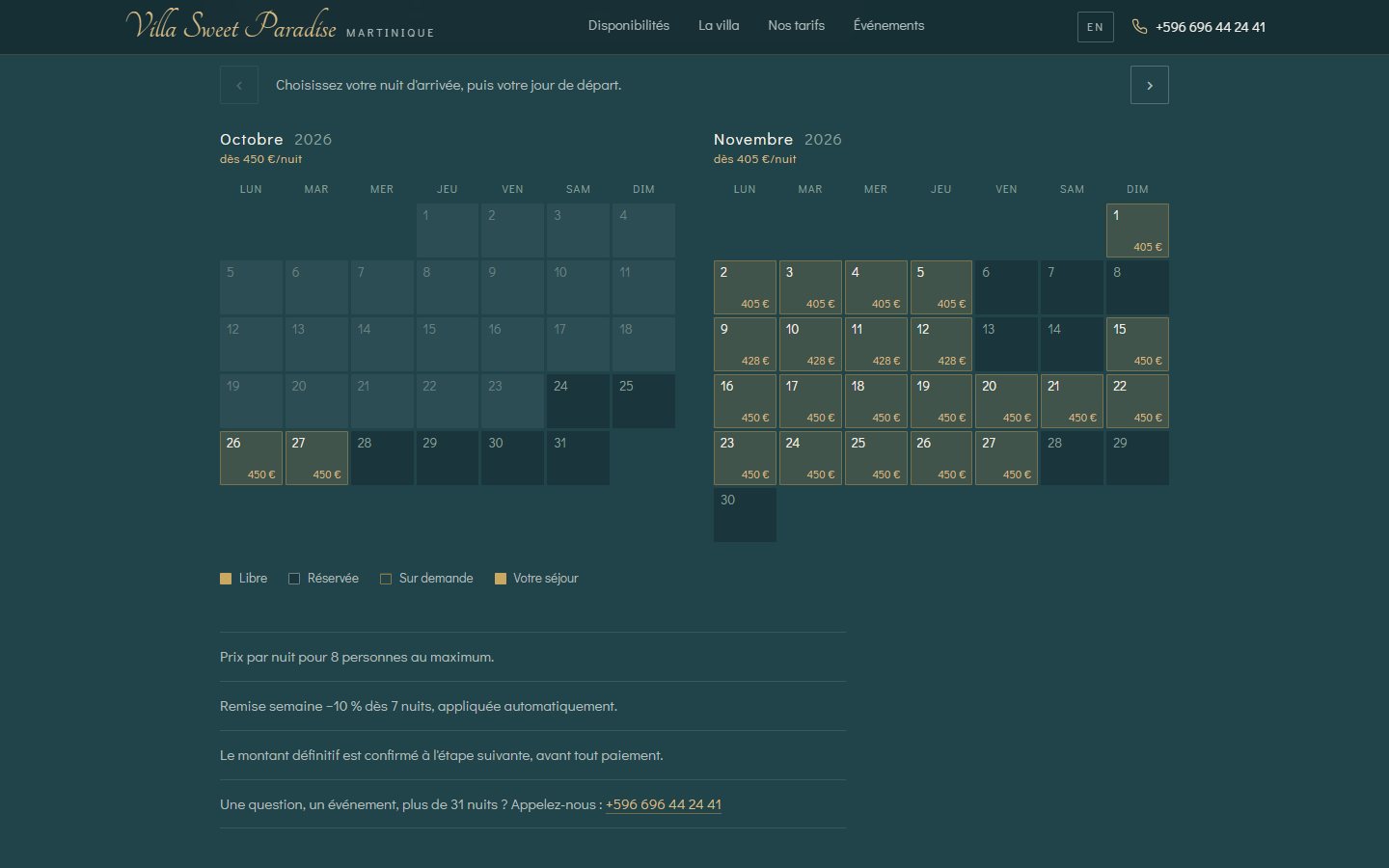Click the Novembre 2026 month heading
This screenshot has height=868, width=1389.
tap(777, 139)
